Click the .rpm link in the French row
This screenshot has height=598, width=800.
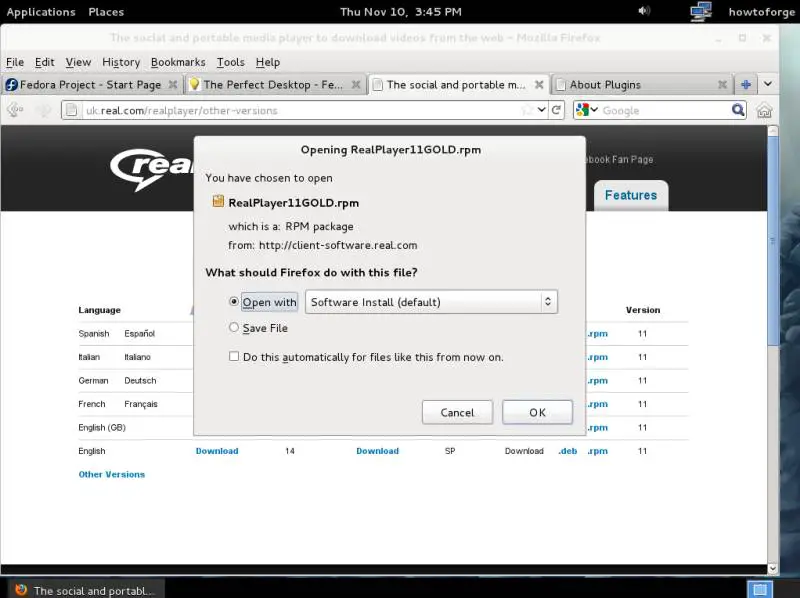click(x=597, y=404)
